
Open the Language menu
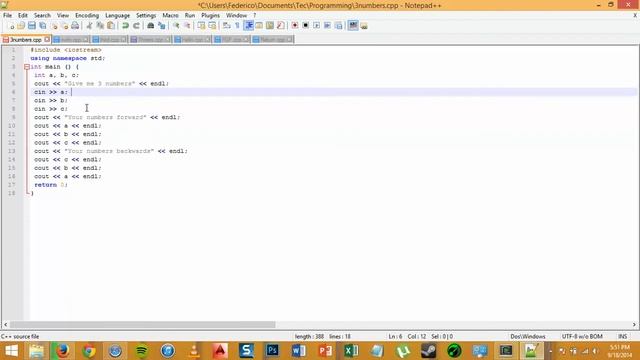tap(118, 16)
